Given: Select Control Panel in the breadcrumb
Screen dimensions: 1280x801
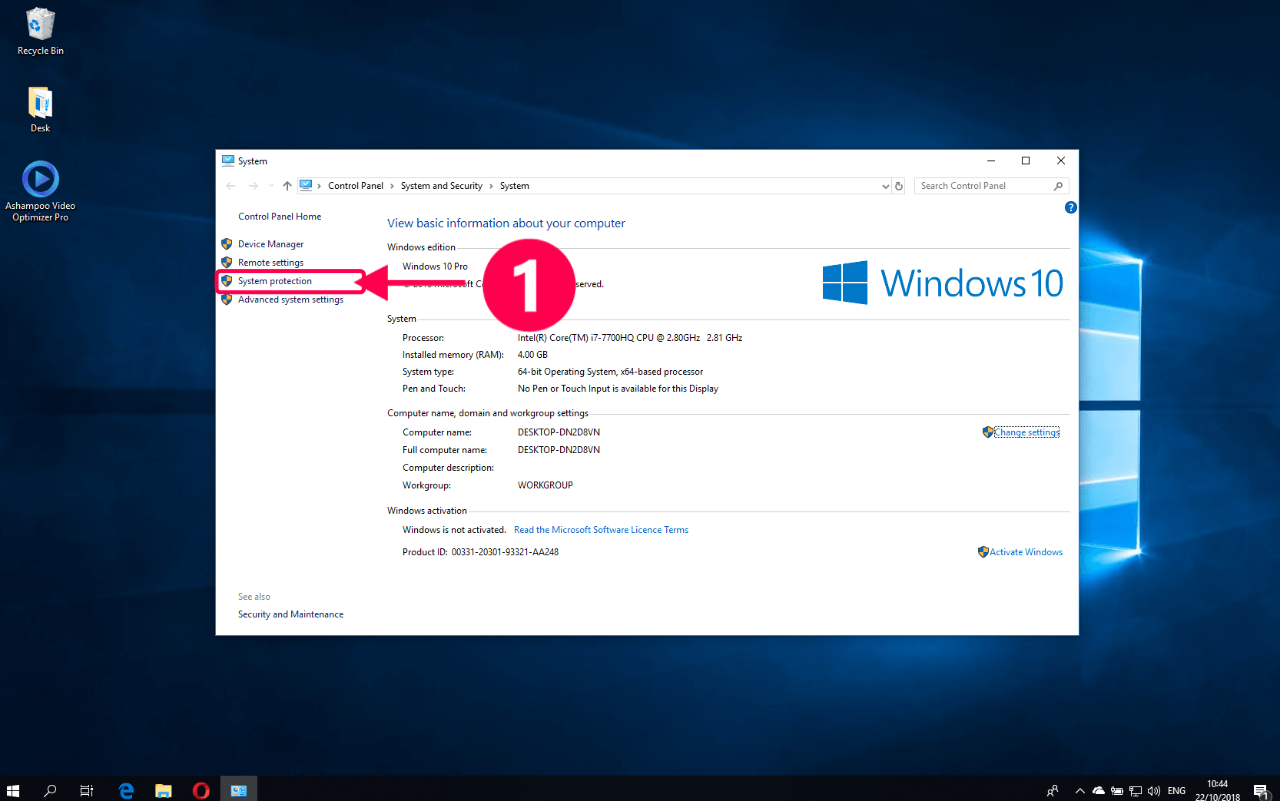Looking at the screenshot, I should coord(356,186).
